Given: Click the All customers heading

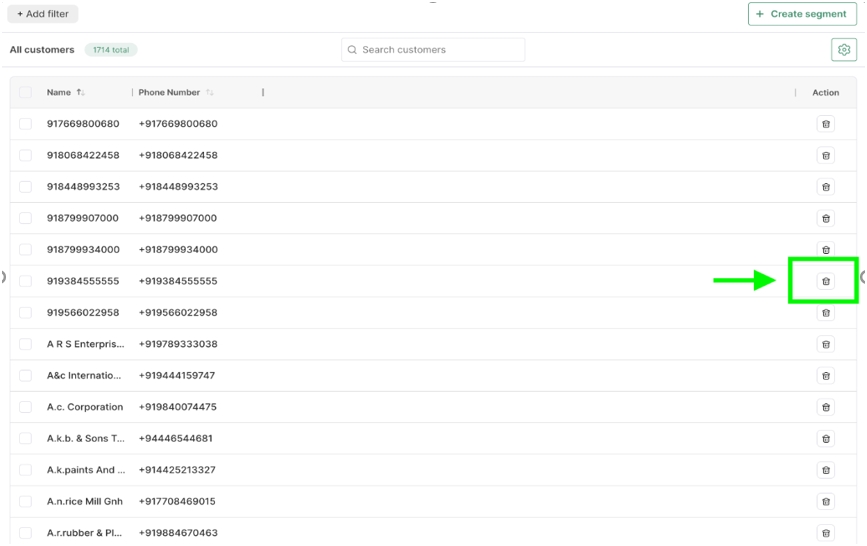Looking at the screenshot, I should (x=42, y=50).
